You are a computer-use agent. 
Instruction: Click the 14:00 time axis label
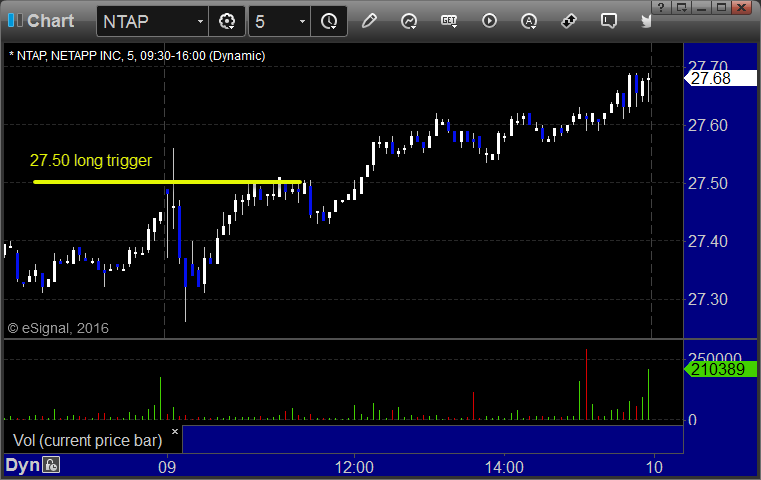504,467
